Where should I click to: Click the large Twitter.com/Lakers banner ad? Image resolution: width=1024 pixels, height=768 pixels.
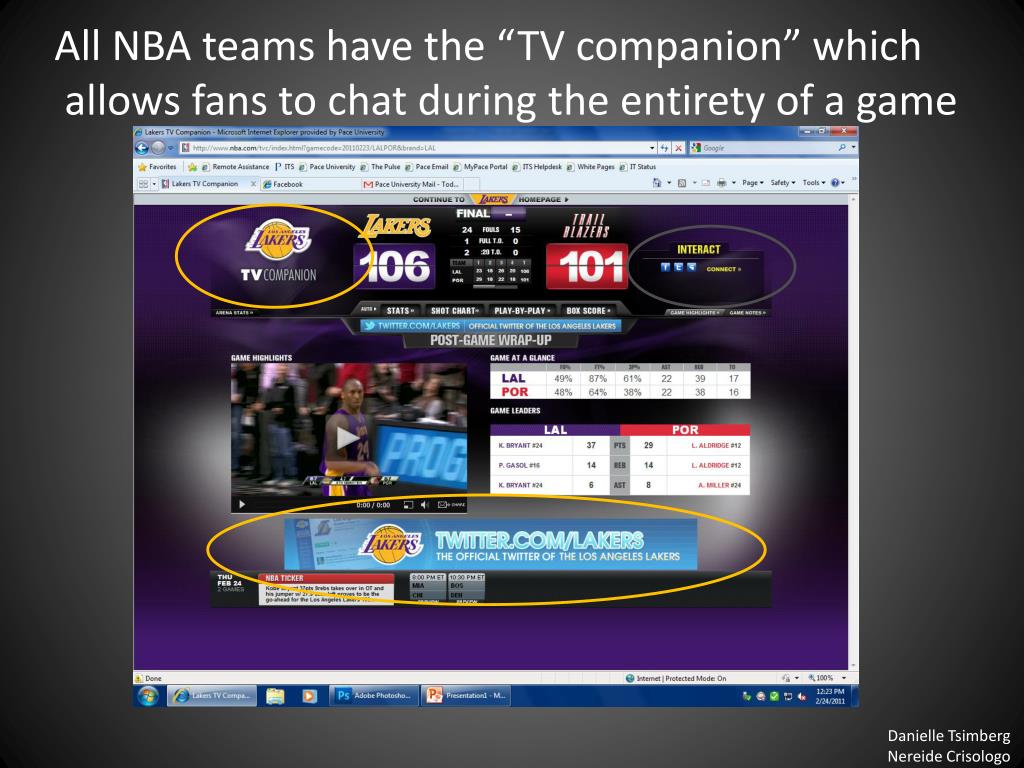click(x=491, y=544)
